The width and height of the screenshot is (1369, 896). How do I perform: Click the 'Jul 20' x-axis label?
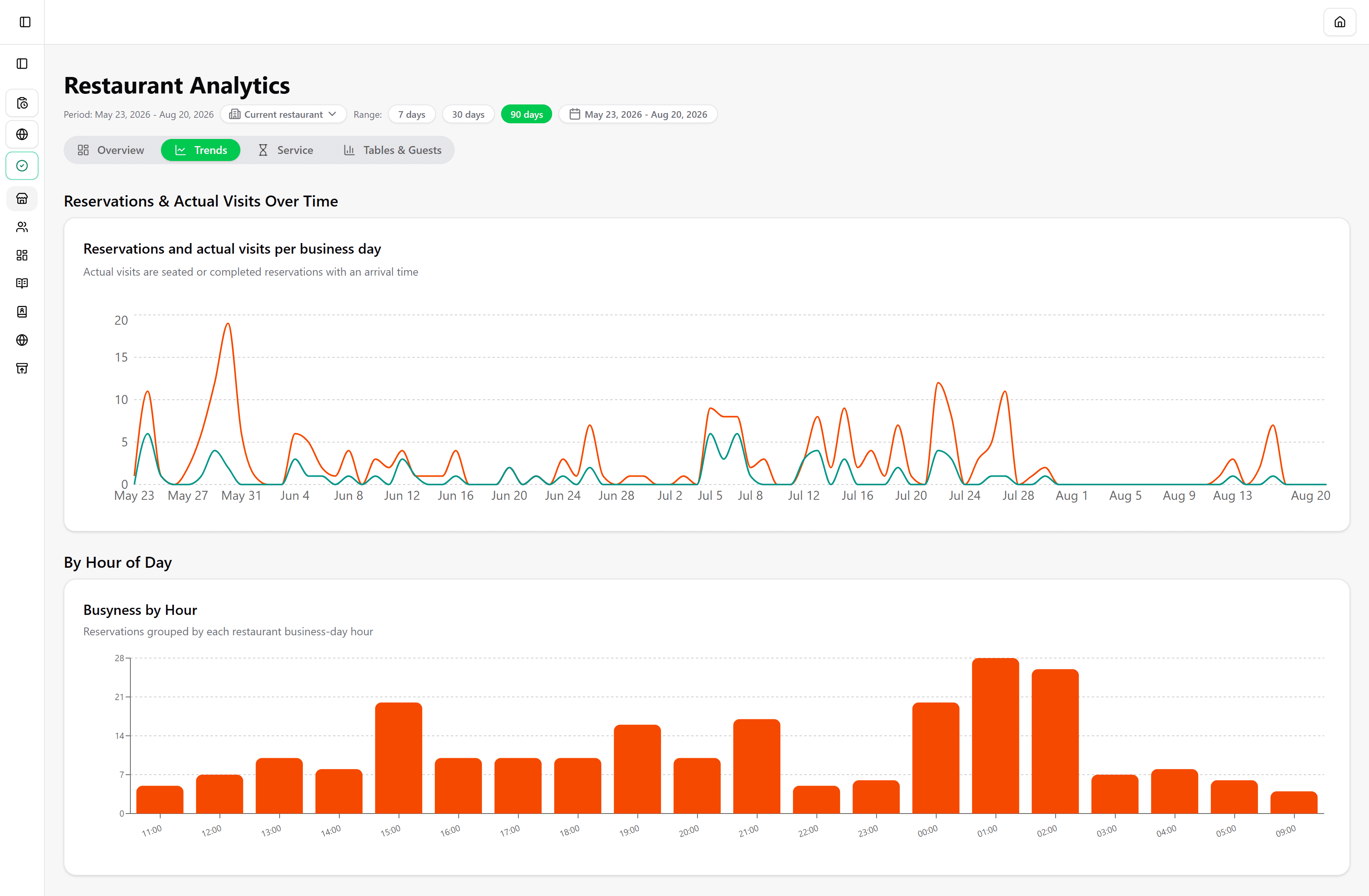coord(911,496)
